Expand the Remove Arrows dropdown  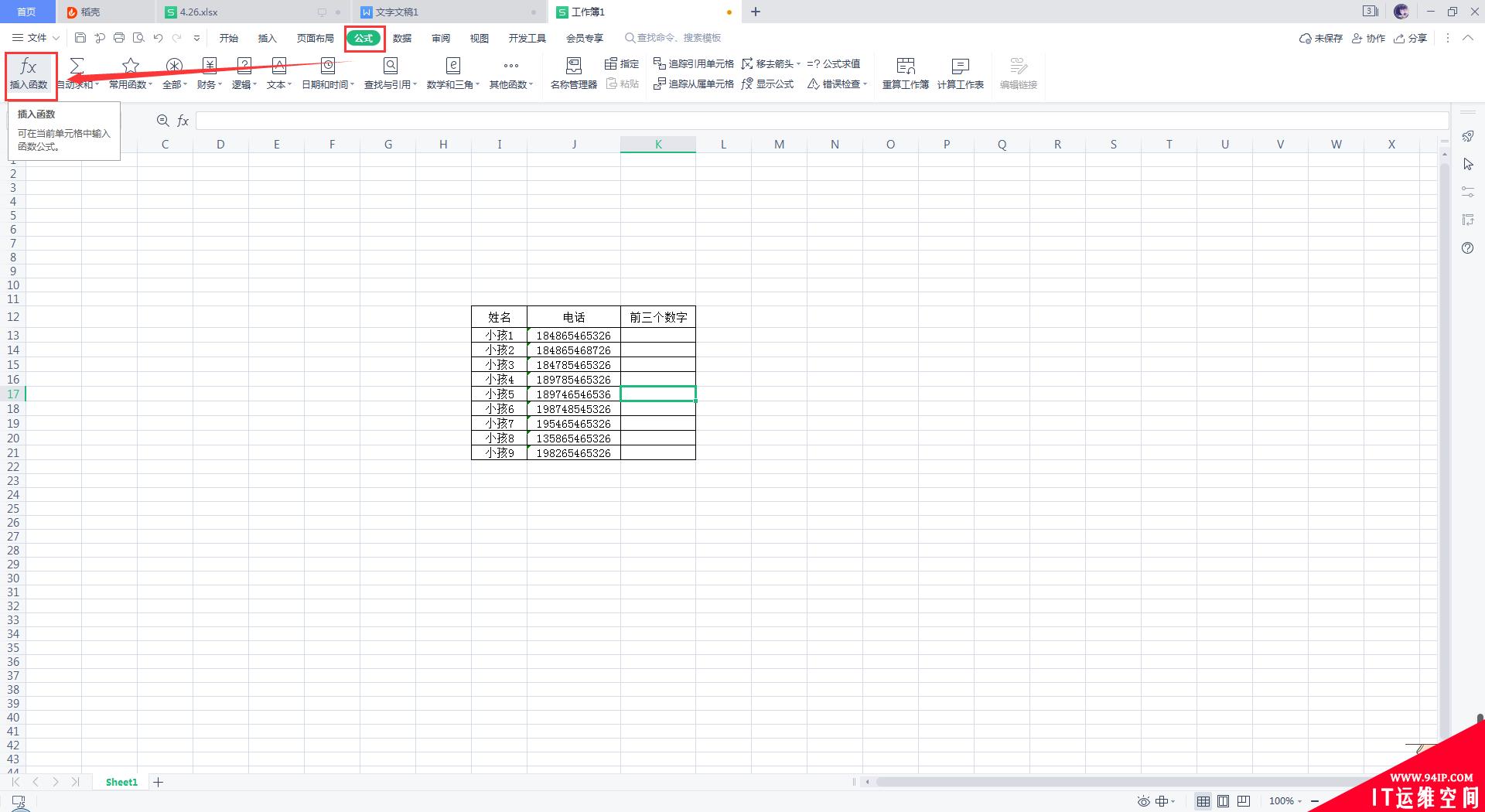click(x=798, y=64)
